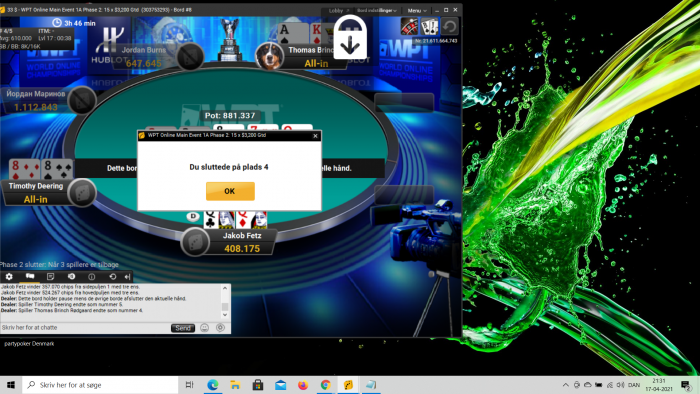Launch the blackjack cards game icon
Image resolution: width=700 pixels, height=394 pixels.
pos(429,27)
